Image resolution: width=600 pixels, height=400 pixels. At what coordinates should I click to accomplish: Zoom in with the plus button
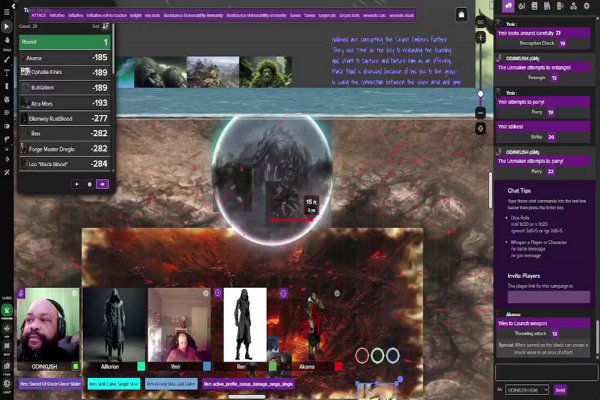(481, 38)
